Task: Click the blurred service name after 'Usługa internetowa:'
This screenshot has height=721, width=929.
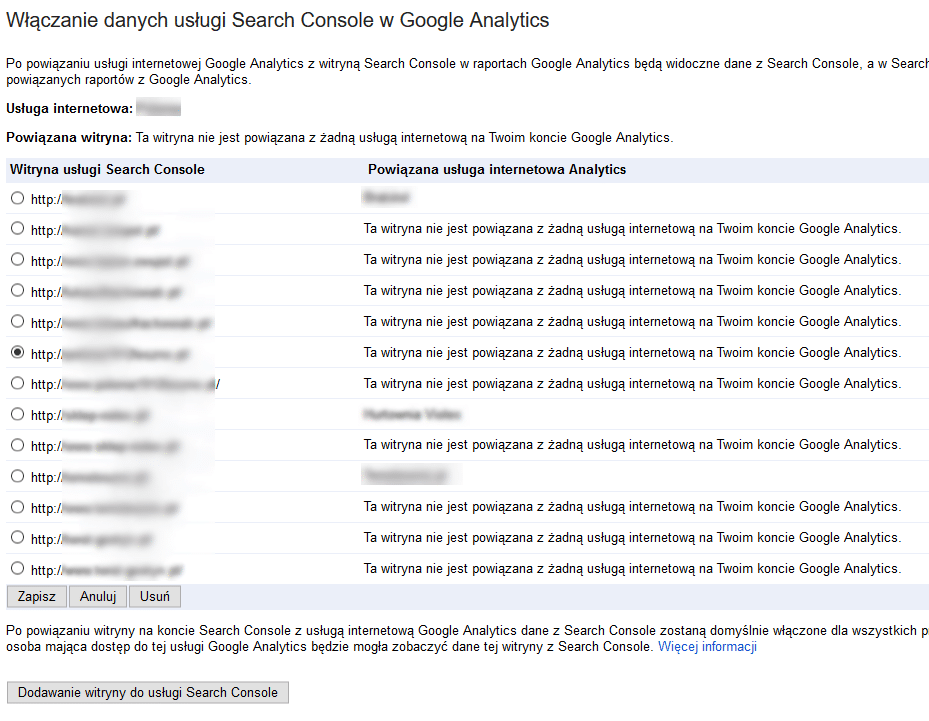Action: (x=158, y=108)
